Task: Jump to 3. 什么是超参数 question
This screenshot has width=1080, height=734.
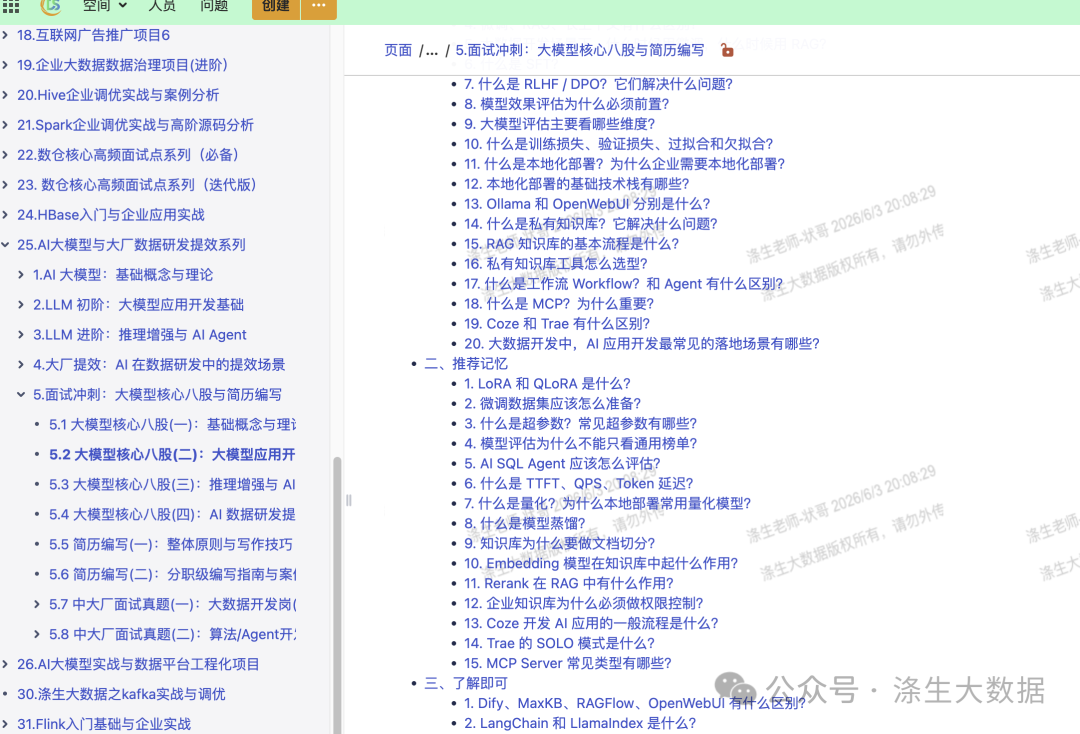Action: pos(580,423)
